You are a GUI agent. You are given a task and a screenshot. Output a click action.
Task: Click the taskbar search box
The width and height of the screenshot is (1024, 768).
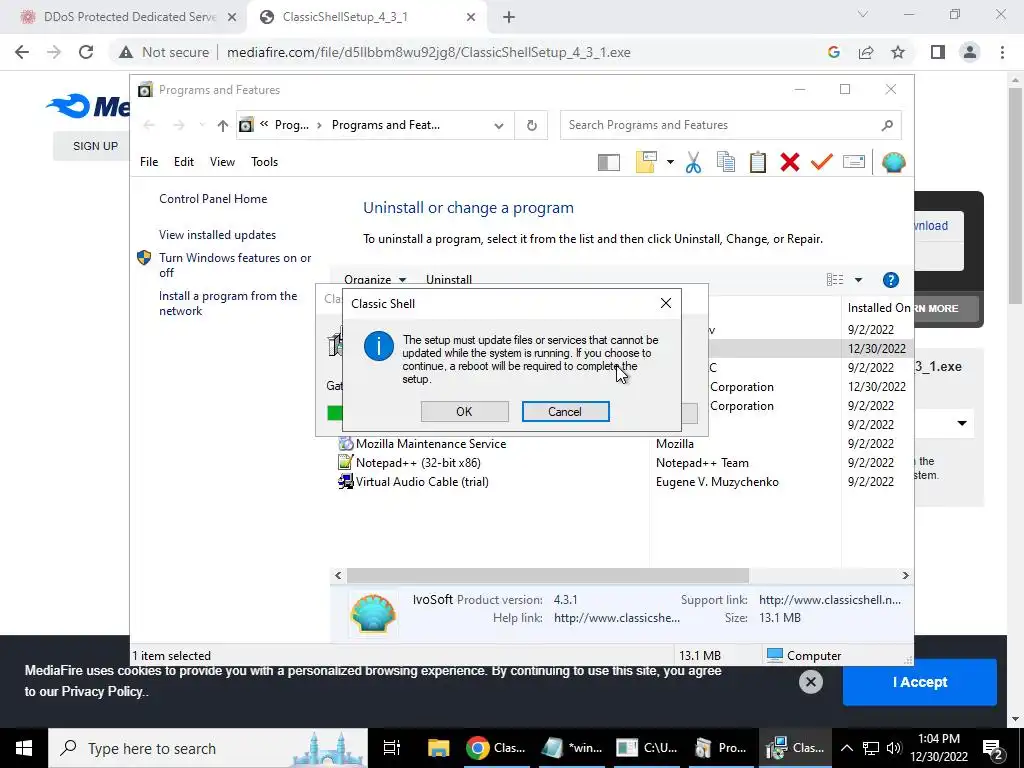[208, 748]
